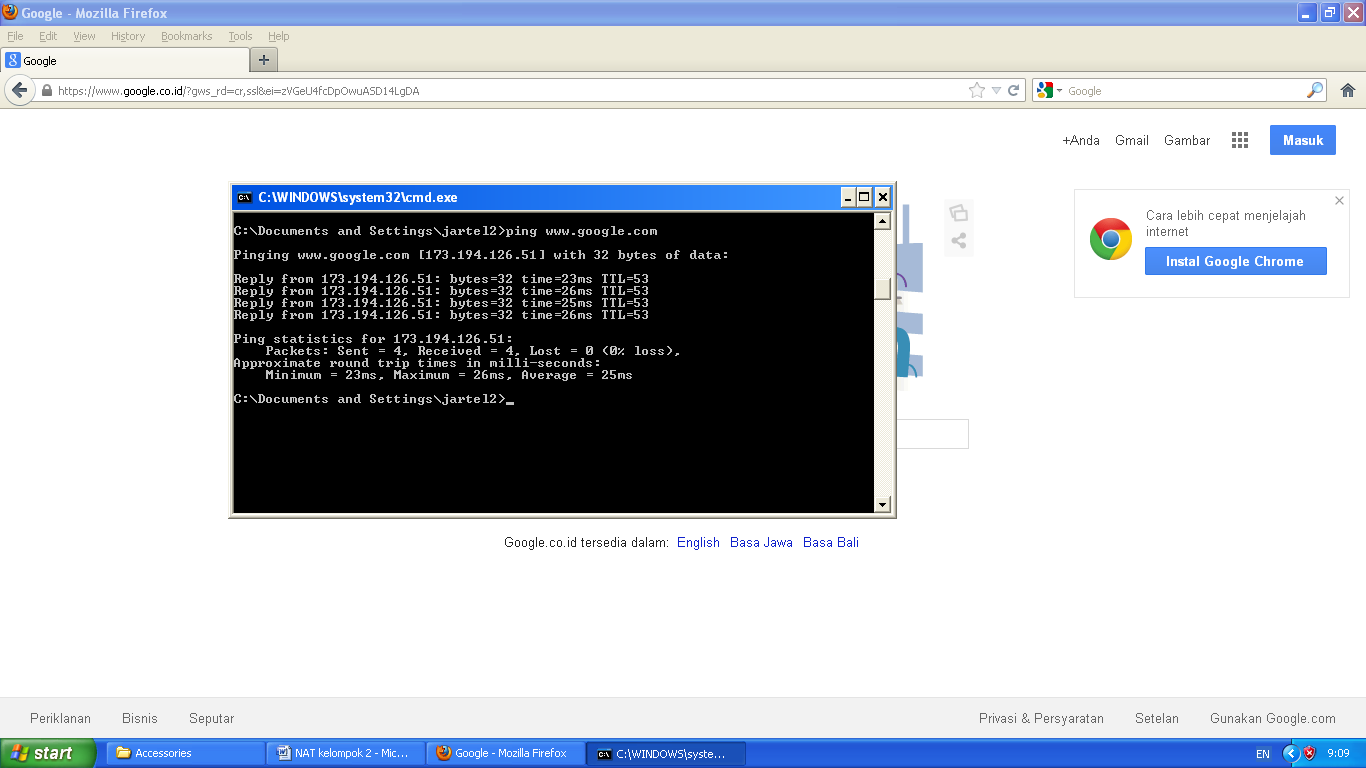
Task: Open cmd.exe system menu icon
Action: tap(244, 197)
